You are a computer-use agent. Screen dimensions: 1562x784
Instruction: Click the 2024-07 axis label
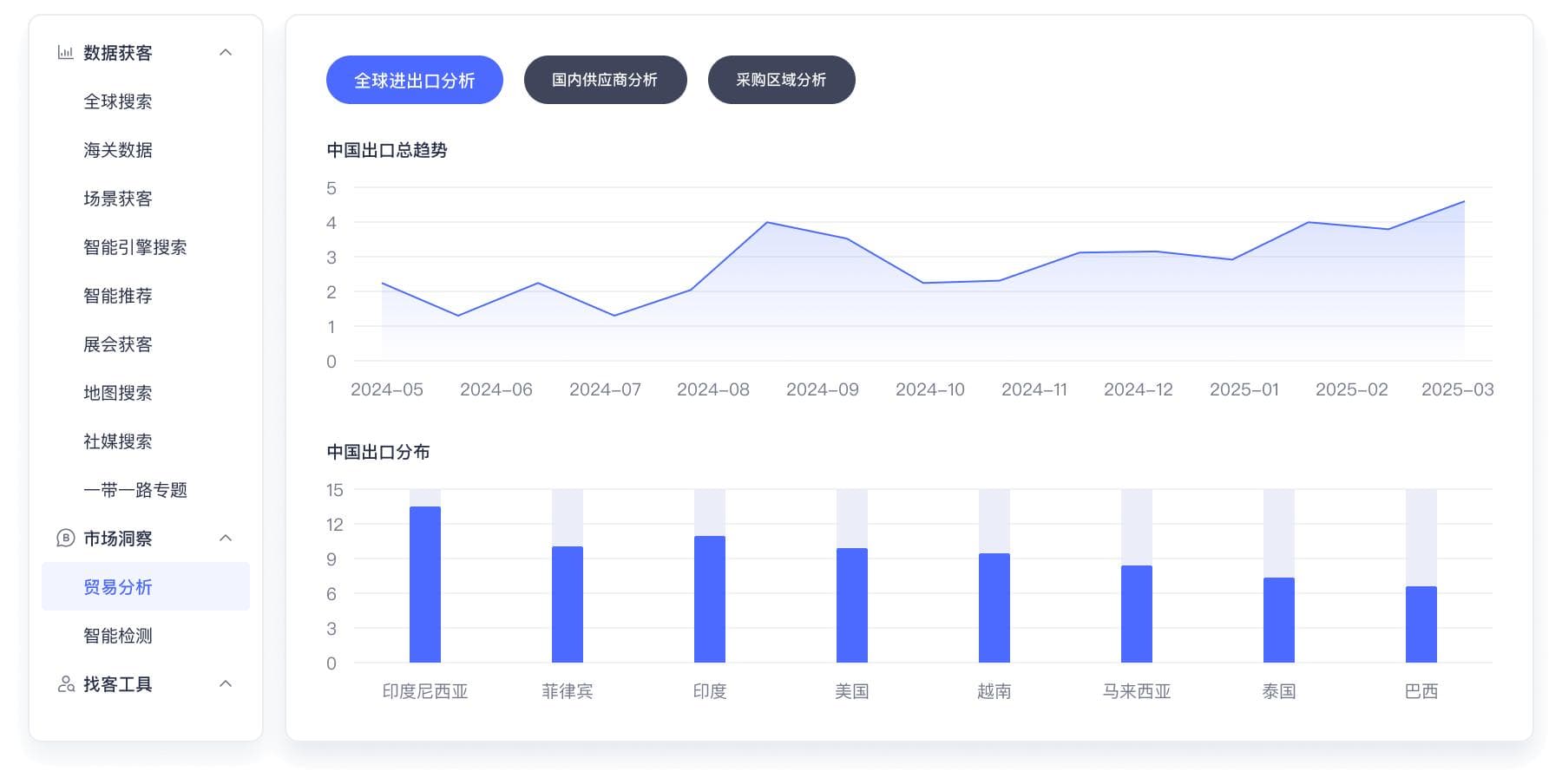click(606, 389)
